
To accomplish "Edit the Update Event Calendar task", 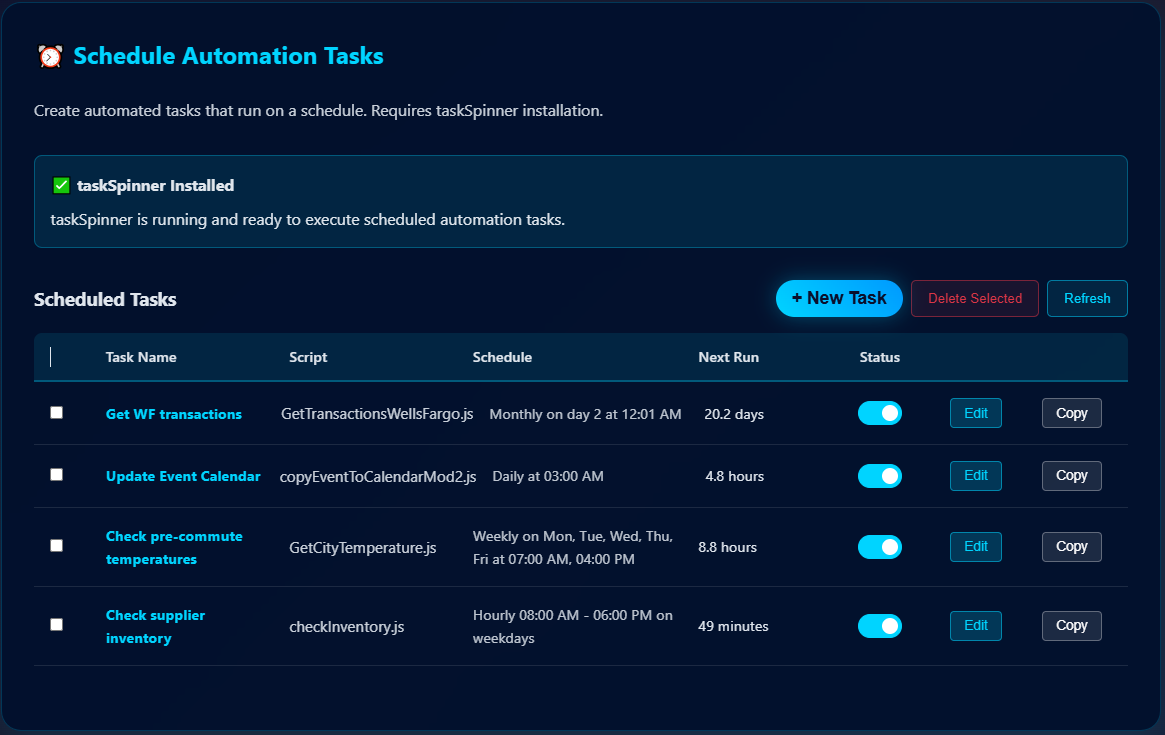I will coord(976,476).
